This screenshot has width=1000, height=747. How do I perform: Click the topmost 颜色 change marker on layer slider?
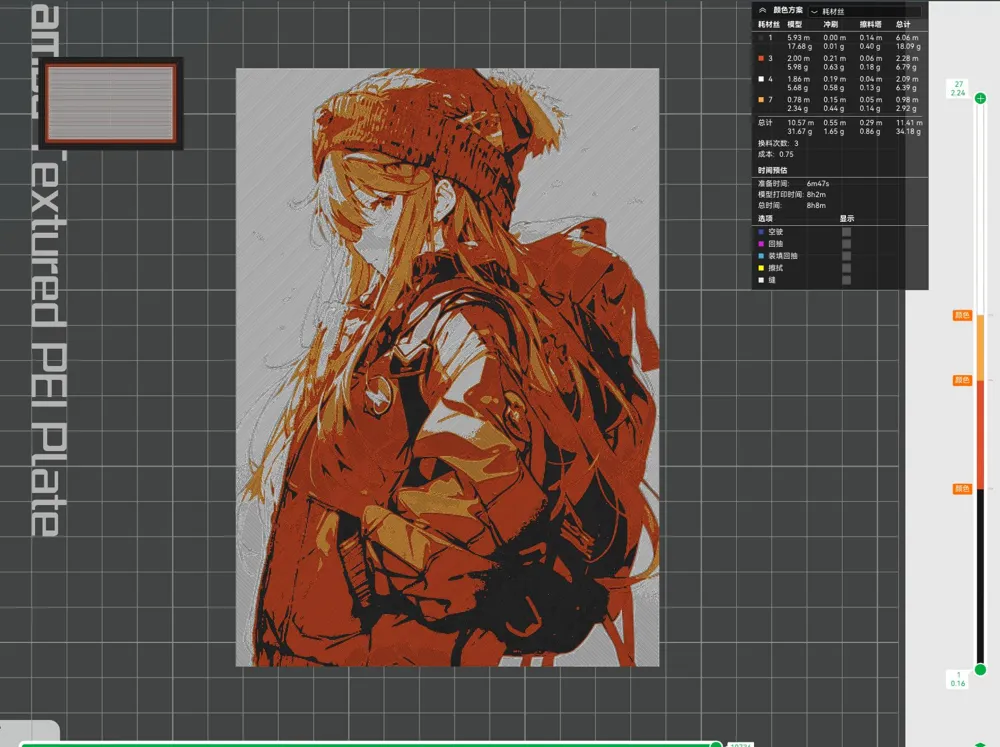[x=962, y=315]
